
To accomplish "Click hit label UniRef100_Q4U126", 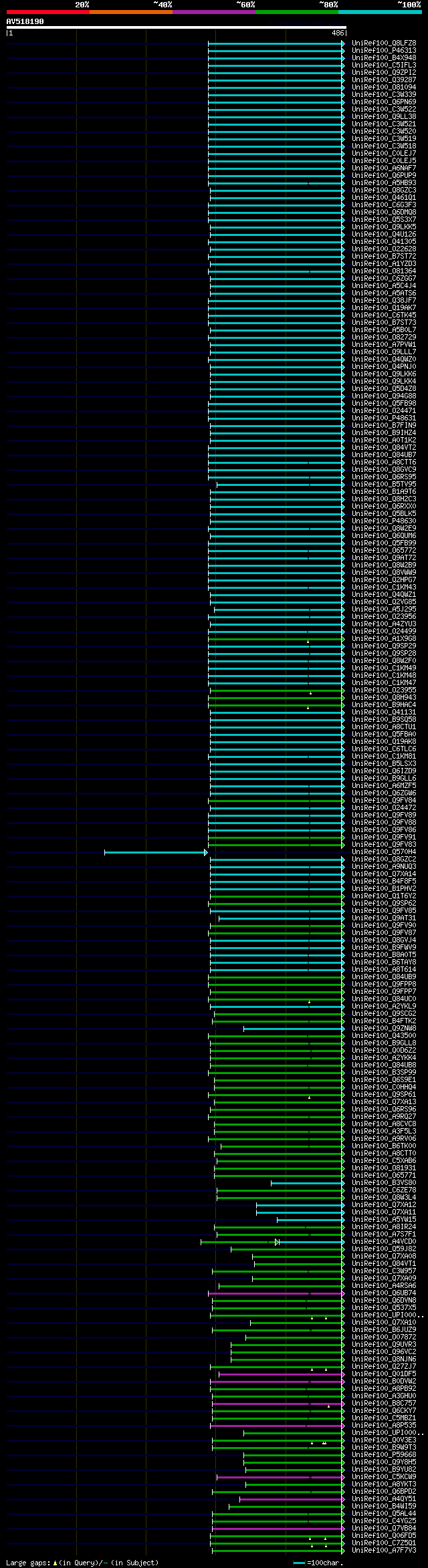I will point(384,235).
